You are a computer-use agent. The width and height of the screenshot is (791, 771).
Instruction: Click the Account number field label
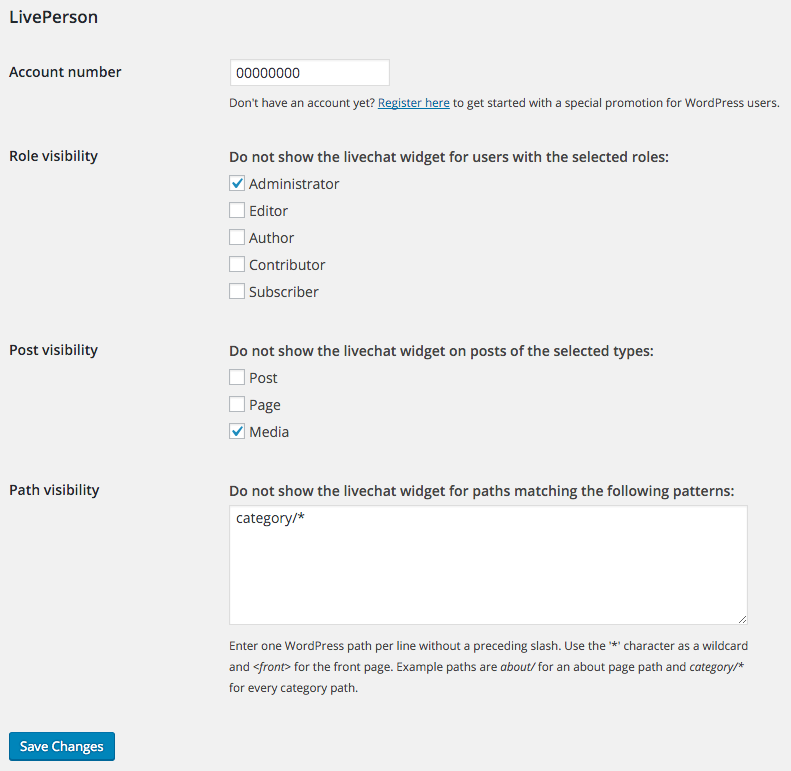pos(65,72)
